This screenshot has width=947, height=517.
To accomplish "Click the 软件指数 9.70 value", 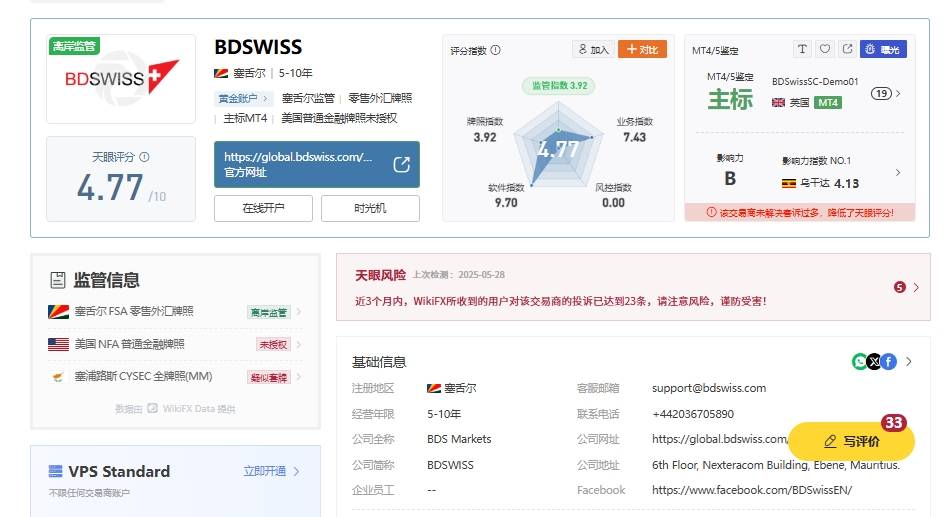I will click(506, 203).
